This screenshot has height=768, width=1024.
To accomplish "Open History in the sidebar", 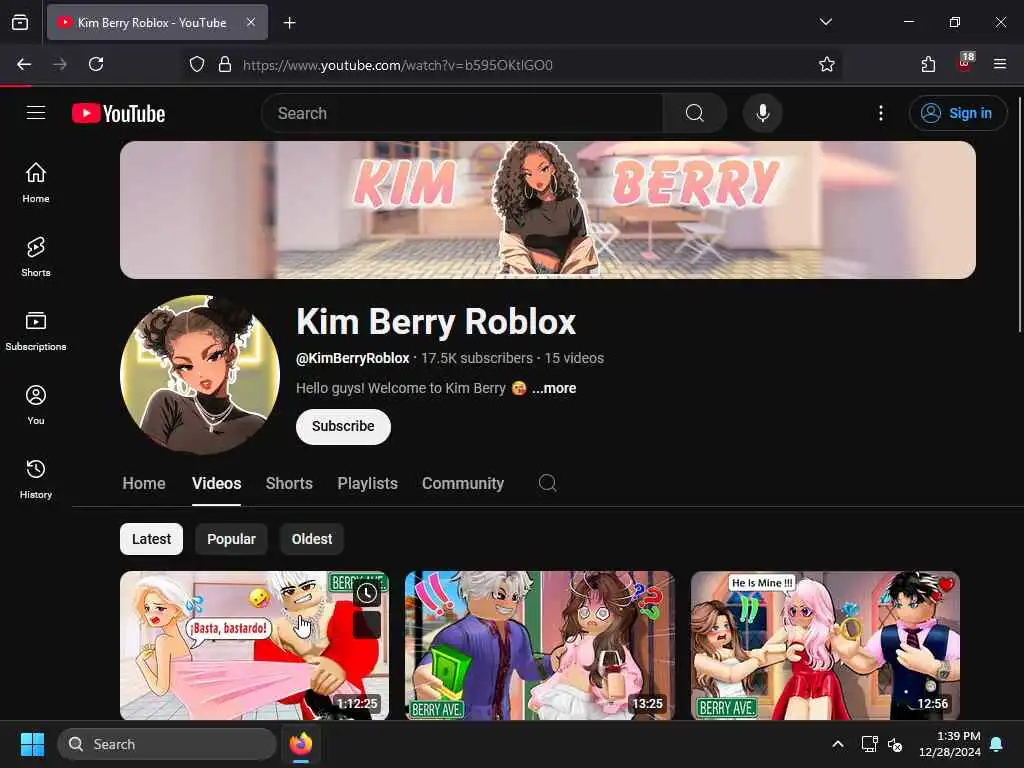I will click(36, 479).
